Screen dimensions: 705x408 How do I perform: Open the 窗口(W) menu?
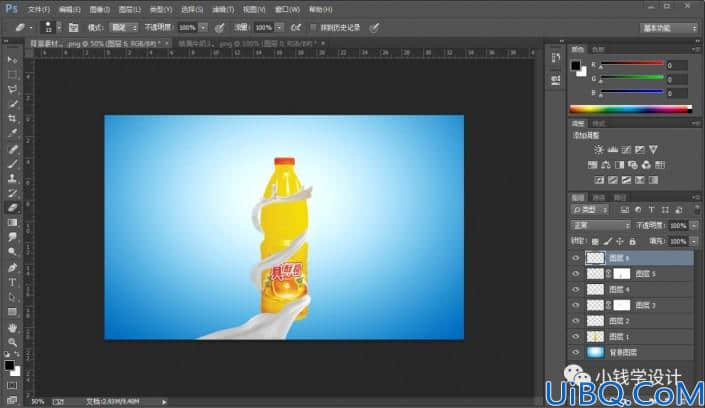(287, 9)
